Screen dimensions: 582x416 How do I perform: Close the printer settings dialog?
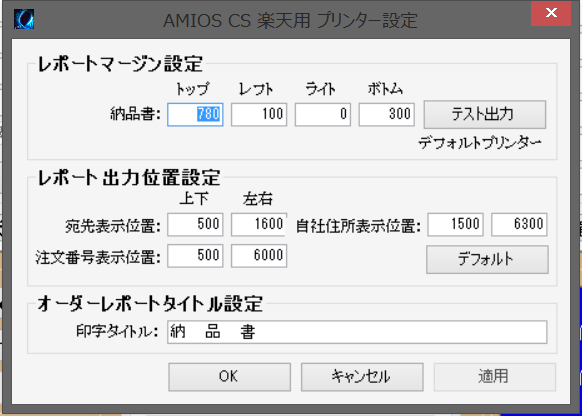click(x=551, y=13)
